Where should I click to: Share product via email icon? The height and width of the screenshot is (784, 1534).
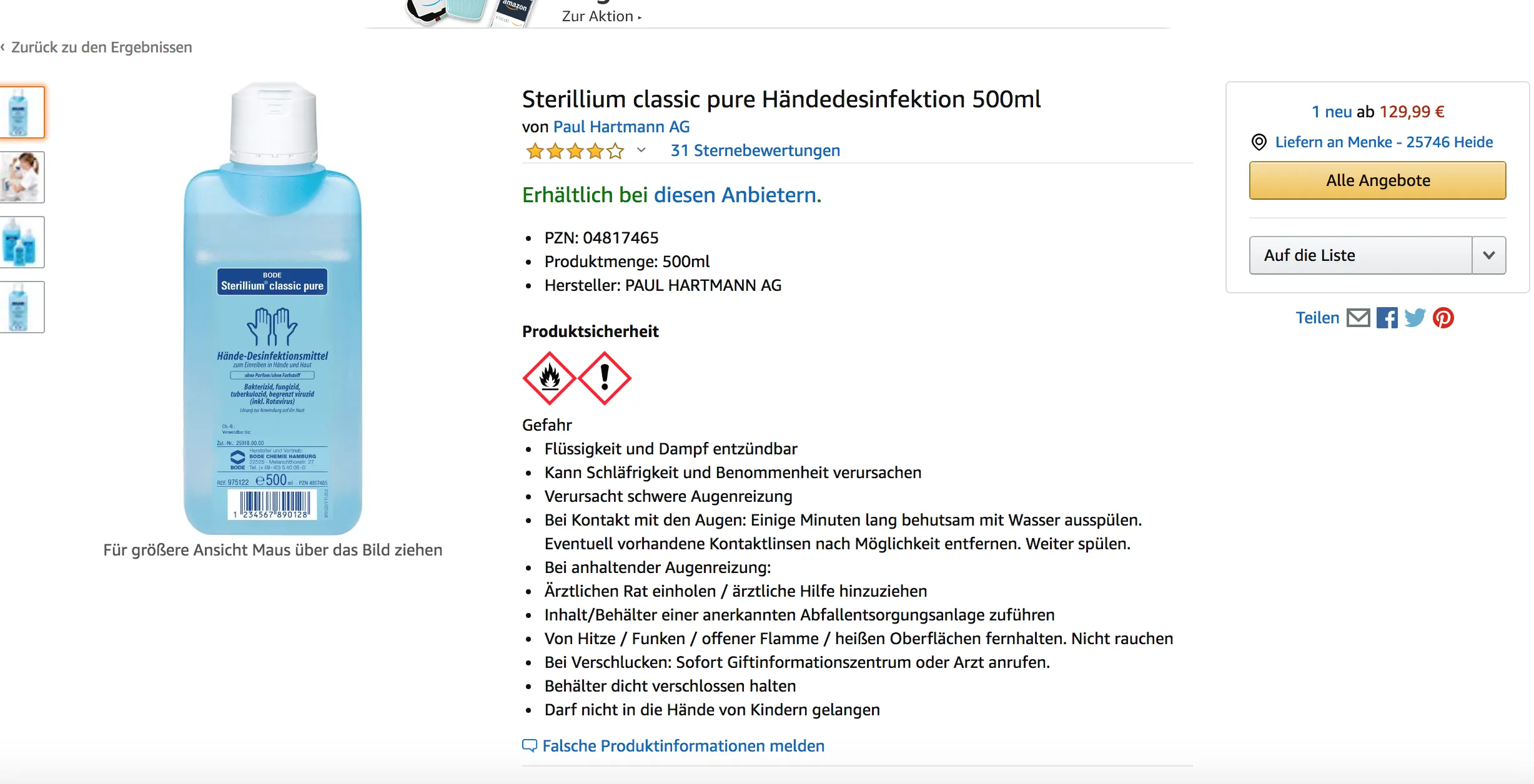[1358, 318]
